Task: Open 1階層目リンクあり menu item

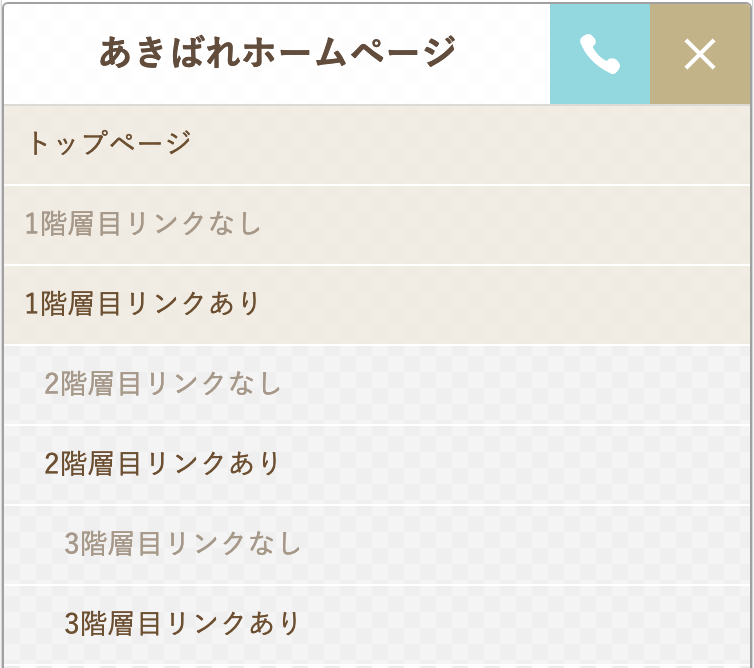Action: point(377,304)
